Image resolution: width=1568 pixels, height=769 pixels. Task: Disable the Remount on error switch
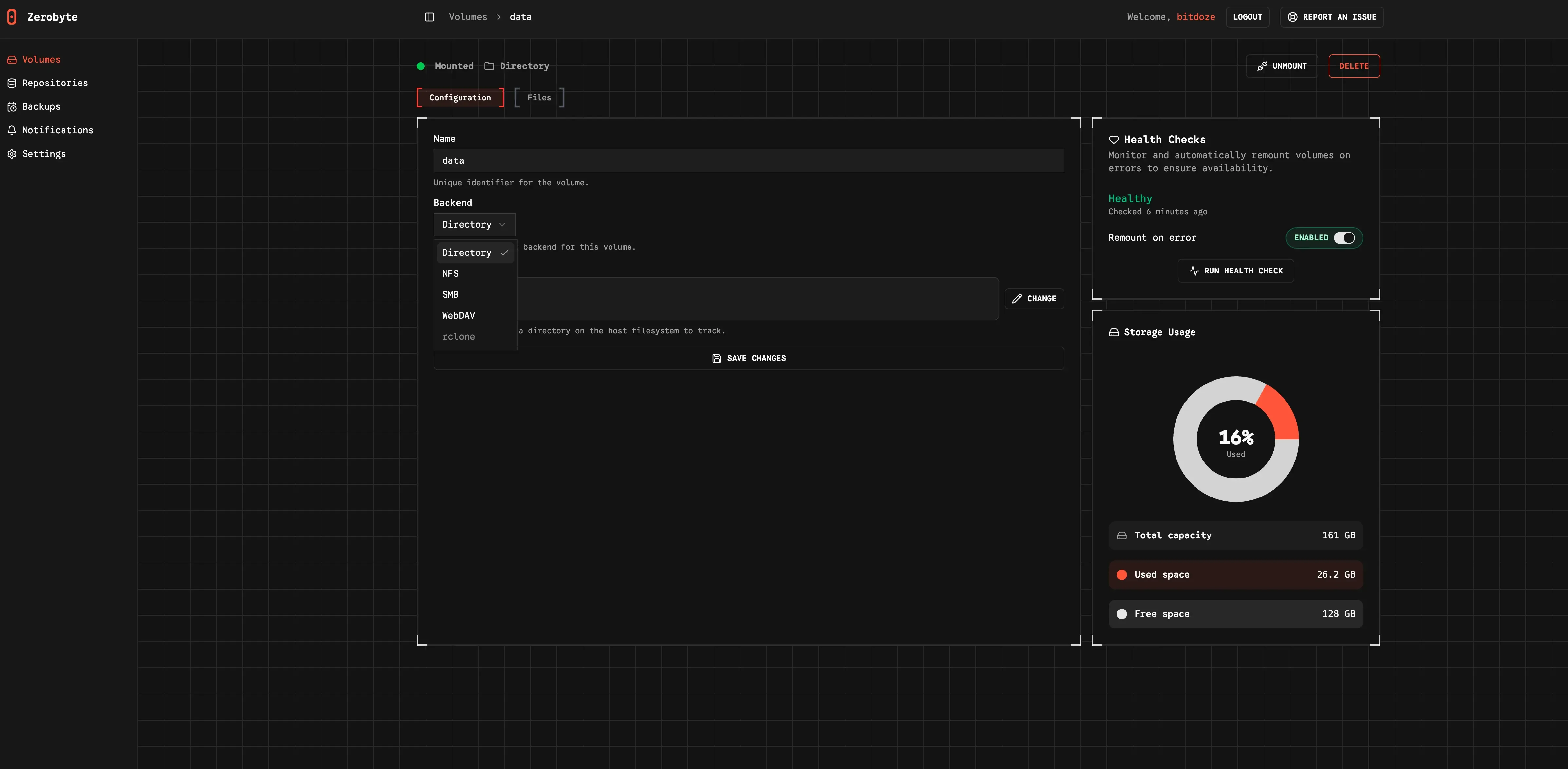[1344, 238]
